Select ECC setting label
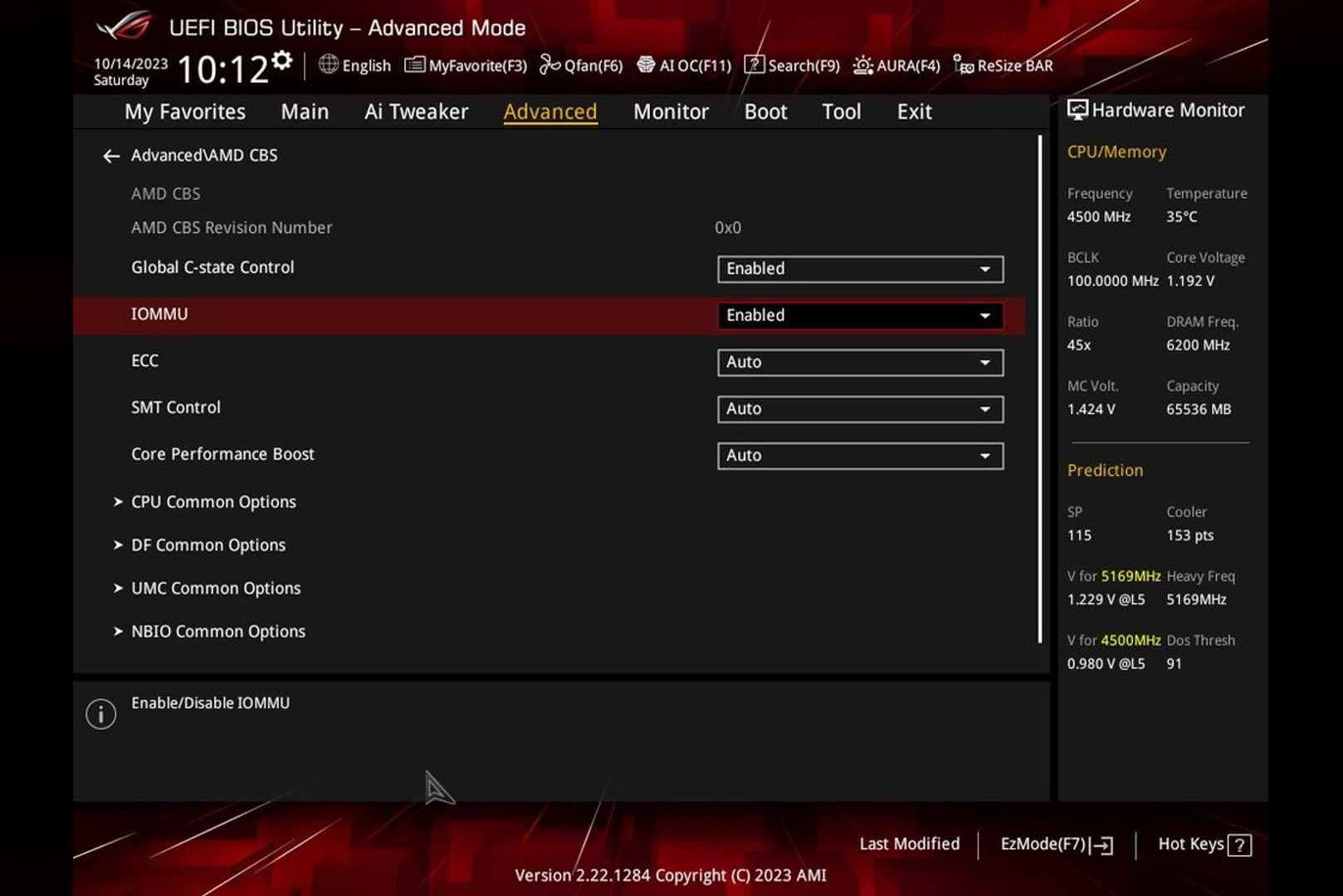1343x896 pixels. pyautogui.click(x=144, y=361)
